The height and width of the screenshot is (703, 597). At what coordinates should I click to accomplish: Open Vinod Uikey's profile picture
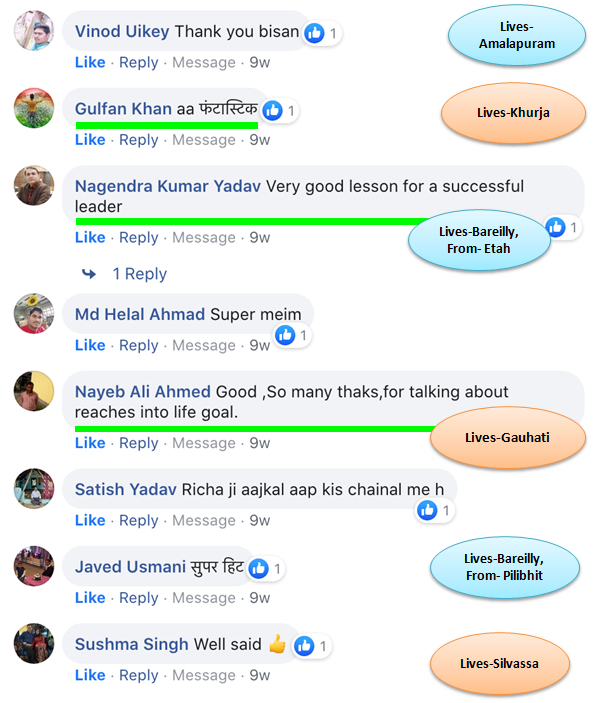[34, 30]
